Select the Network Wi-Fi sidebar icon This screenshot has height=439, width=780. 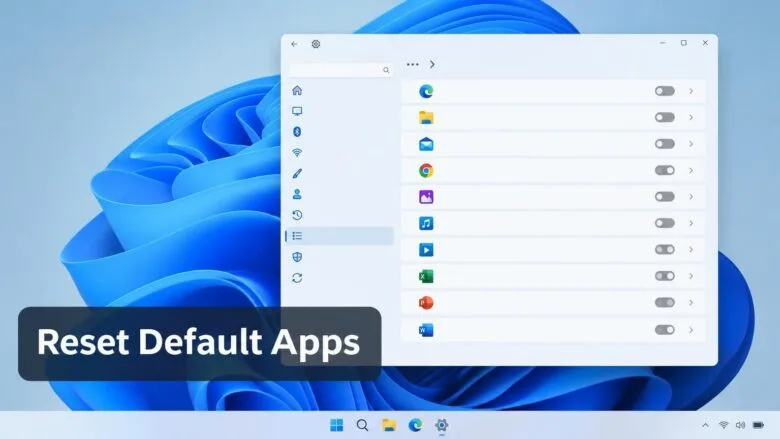(x=297, y=153)
